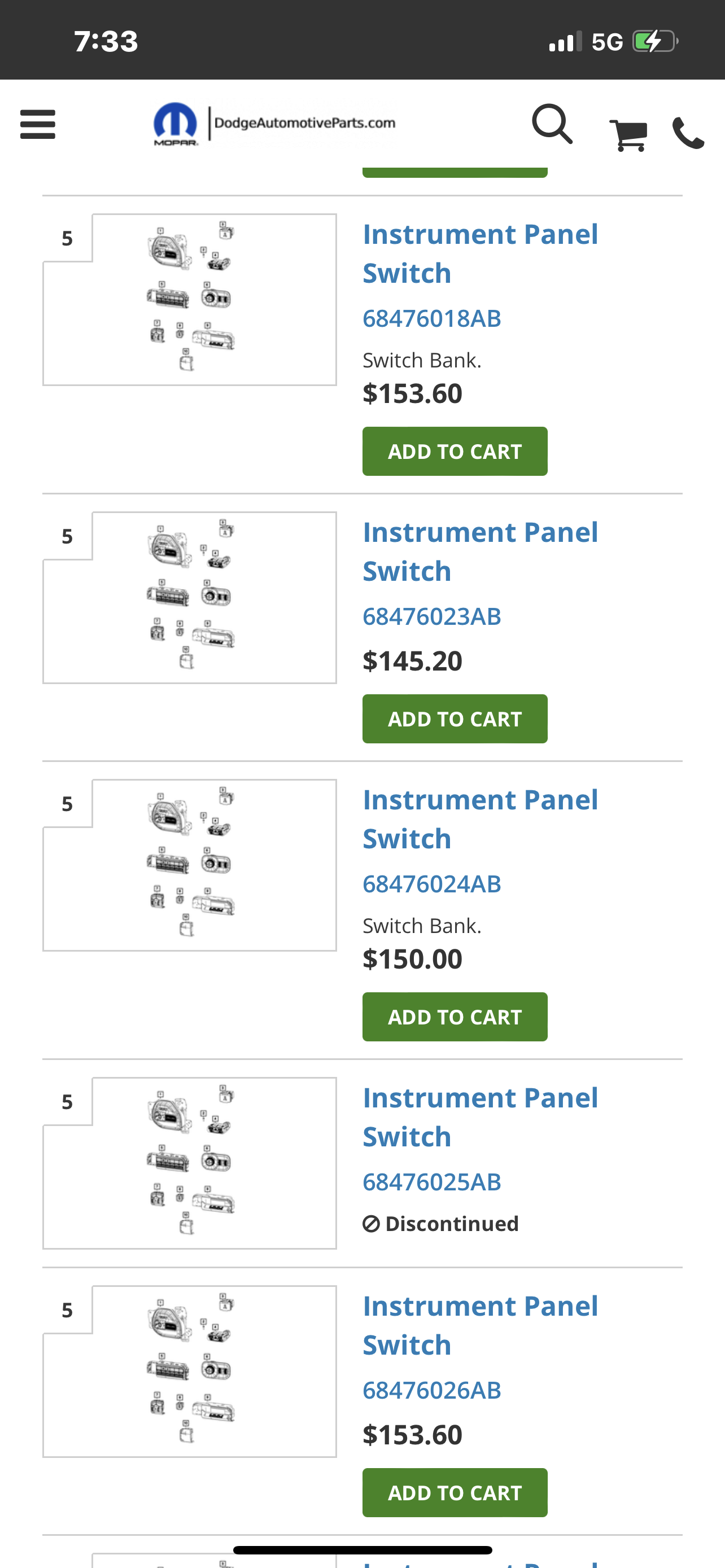
Task: Open part number link 68476018AB
Action: [431, 318]
